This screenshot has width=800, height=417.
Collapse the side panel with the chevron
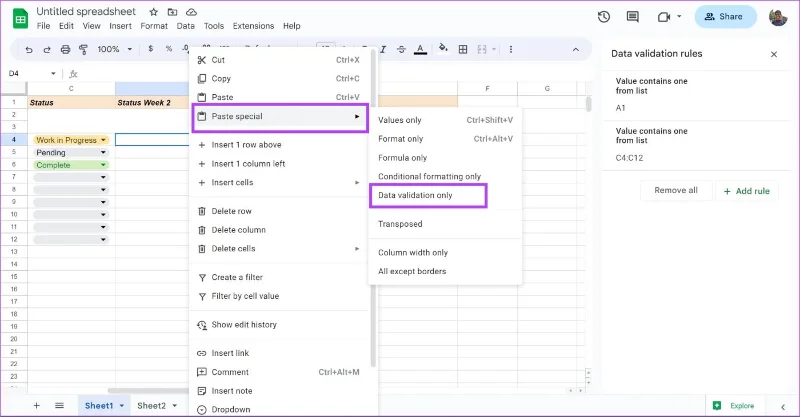pyautogui.click(x=783, y=407)
